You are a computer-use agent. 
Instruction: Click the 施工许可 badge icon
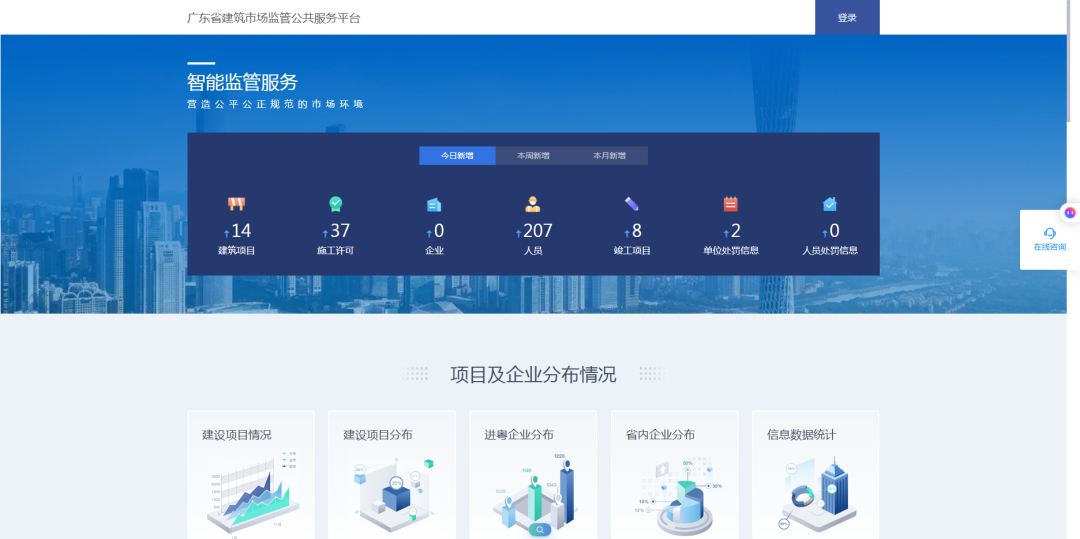(x=335, y=204)
